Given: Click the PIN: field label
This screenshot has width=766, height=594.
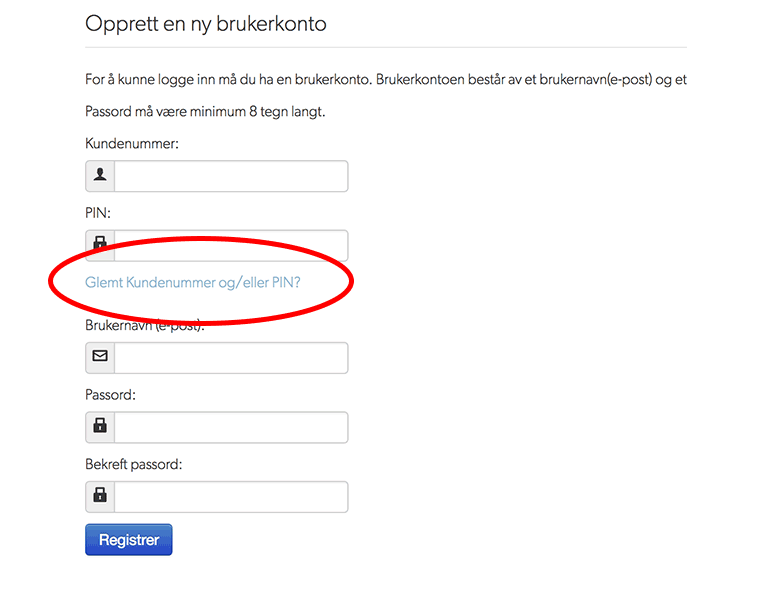Looking at the screenshot, I should (98, 213).
